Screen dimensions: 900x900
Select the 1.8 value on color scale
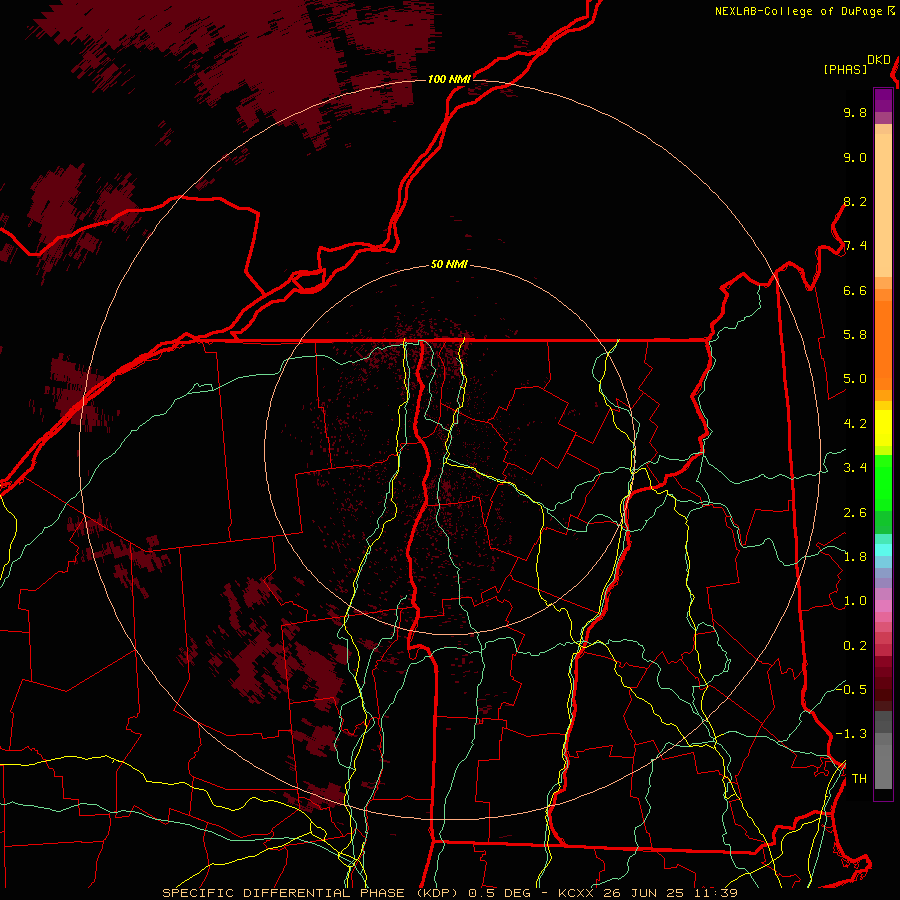(x=855, y=557)
